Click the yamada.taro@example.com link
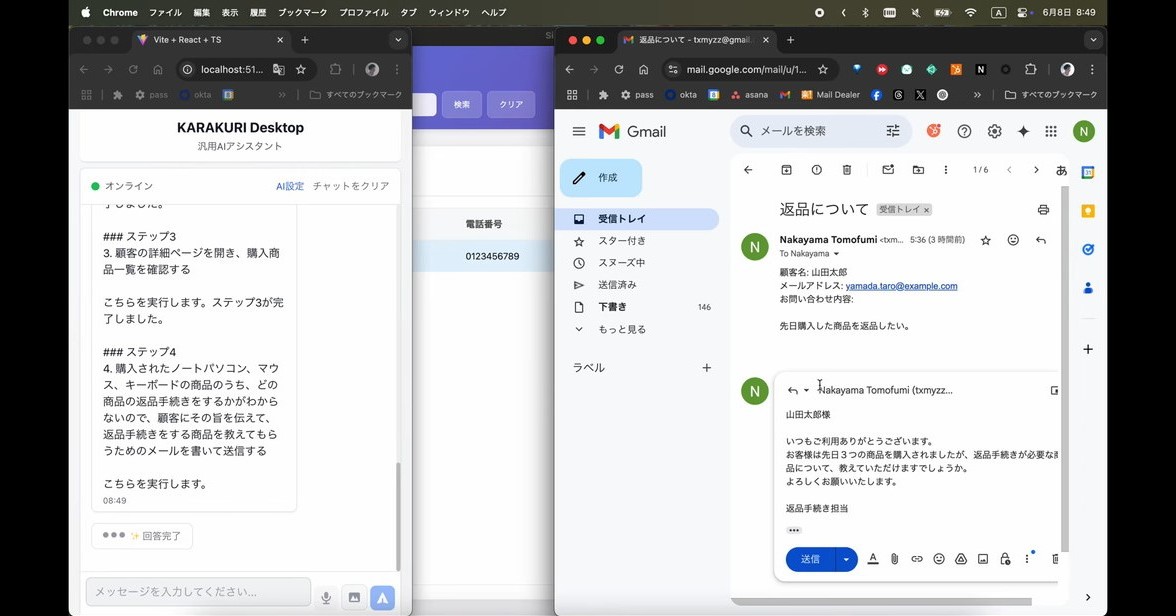 click(901, 286)
